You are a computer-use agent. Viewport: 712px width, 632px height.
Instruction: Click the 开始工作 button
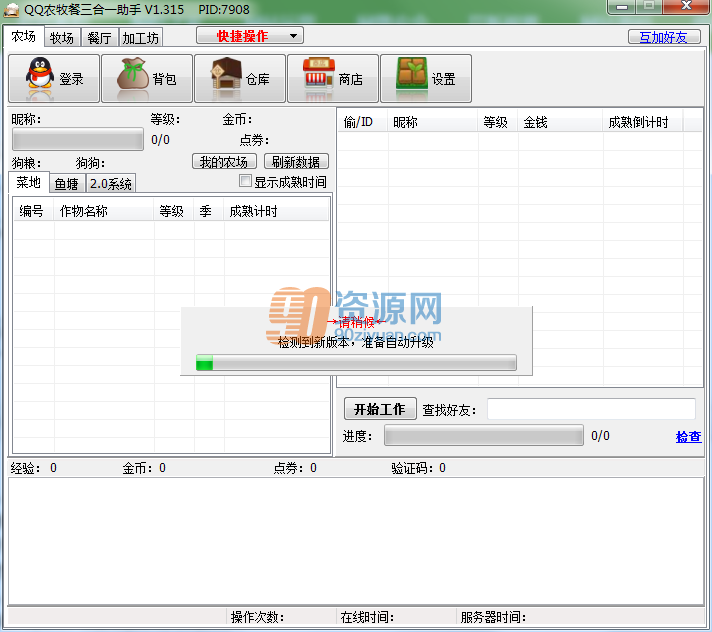point(380,409)
